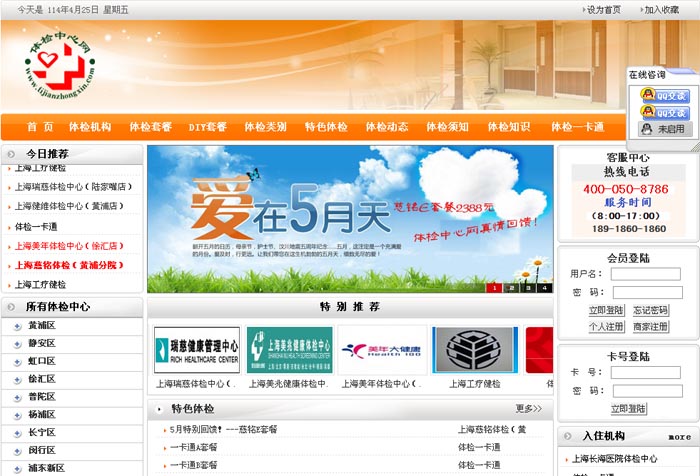This screenshot has height=476, width=700.
Task: Click the 加入收藏 link
Action: point(661,10)
